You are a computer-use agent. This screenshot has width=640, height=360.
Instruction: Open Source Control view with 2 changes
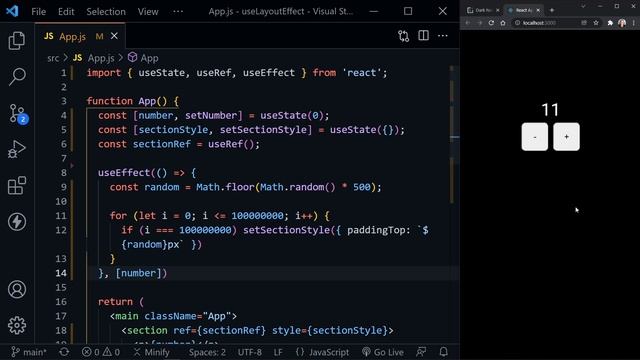[x=18, y=113]
